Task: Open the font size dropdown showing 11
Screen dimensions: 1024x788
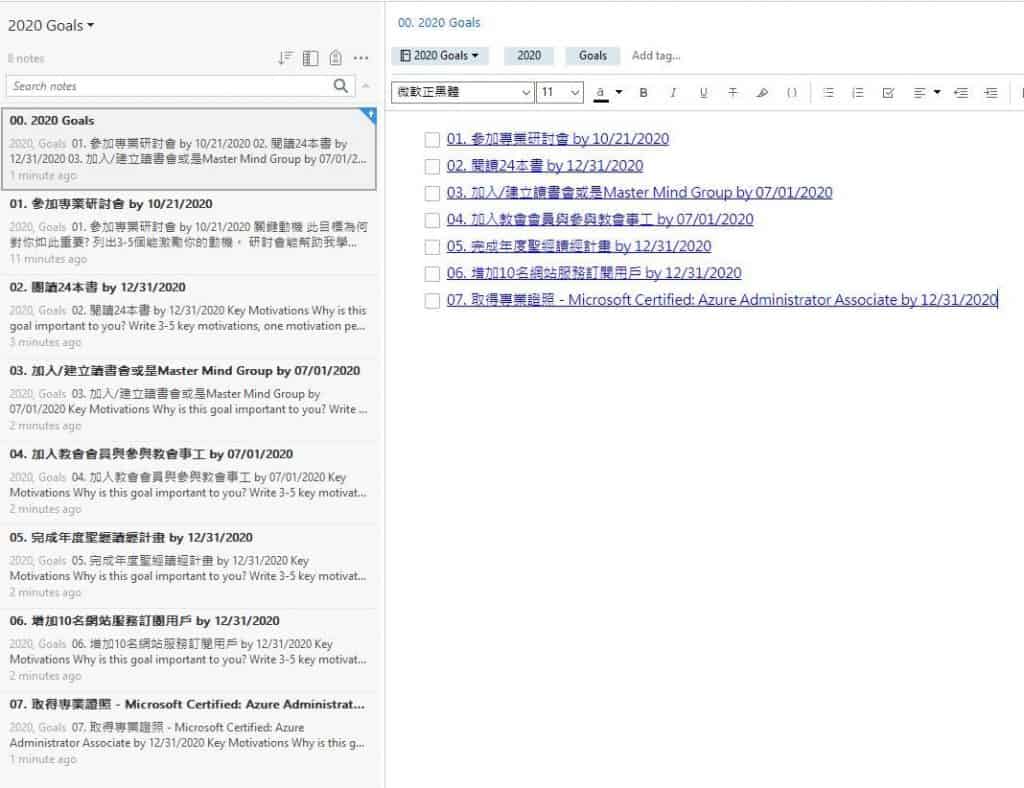Action: coord(560,93)
